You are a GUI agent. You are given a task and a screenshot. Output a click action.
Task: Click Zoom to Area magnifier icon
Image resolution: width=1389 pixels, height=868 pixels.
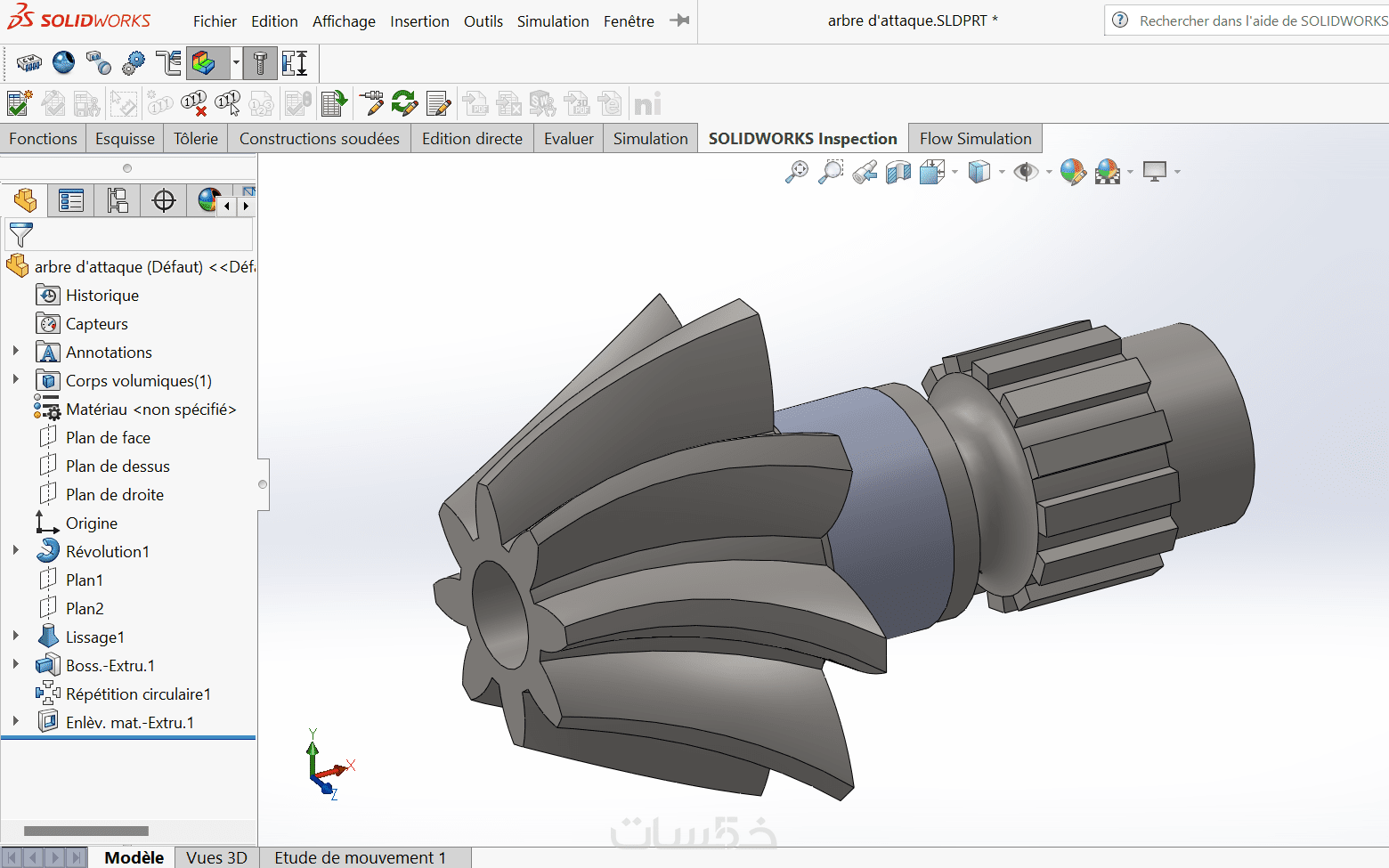[x=831, y=172]
